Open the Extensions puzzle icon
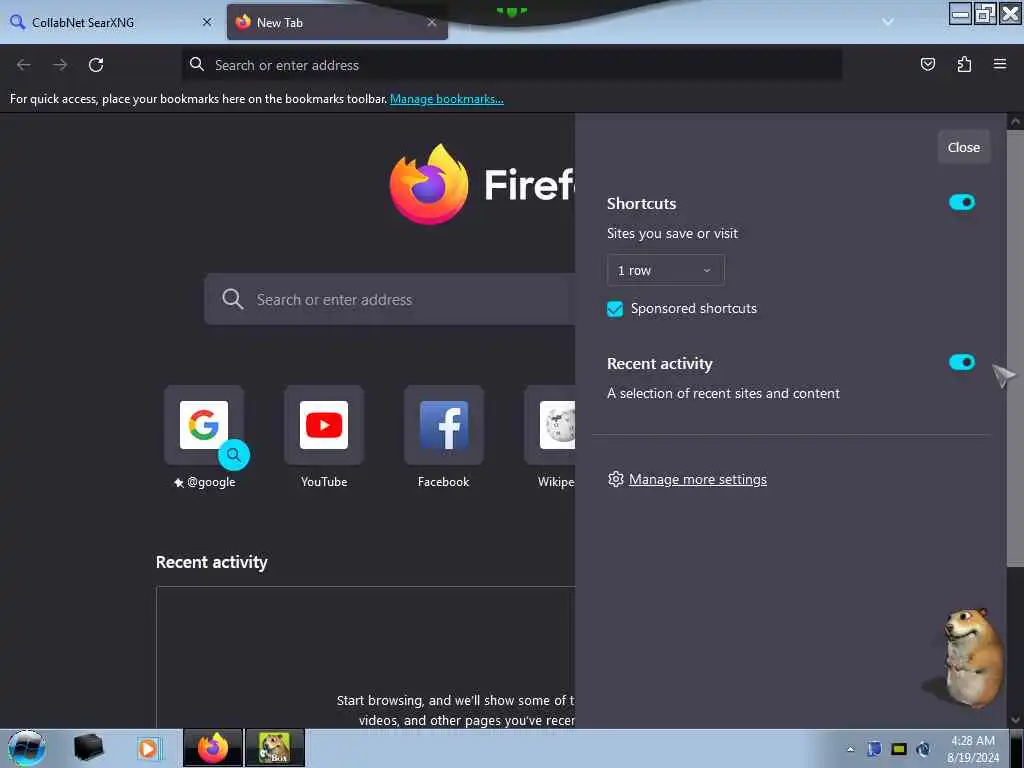Viewport: 1024px width, 768px height. coord(964,64)
